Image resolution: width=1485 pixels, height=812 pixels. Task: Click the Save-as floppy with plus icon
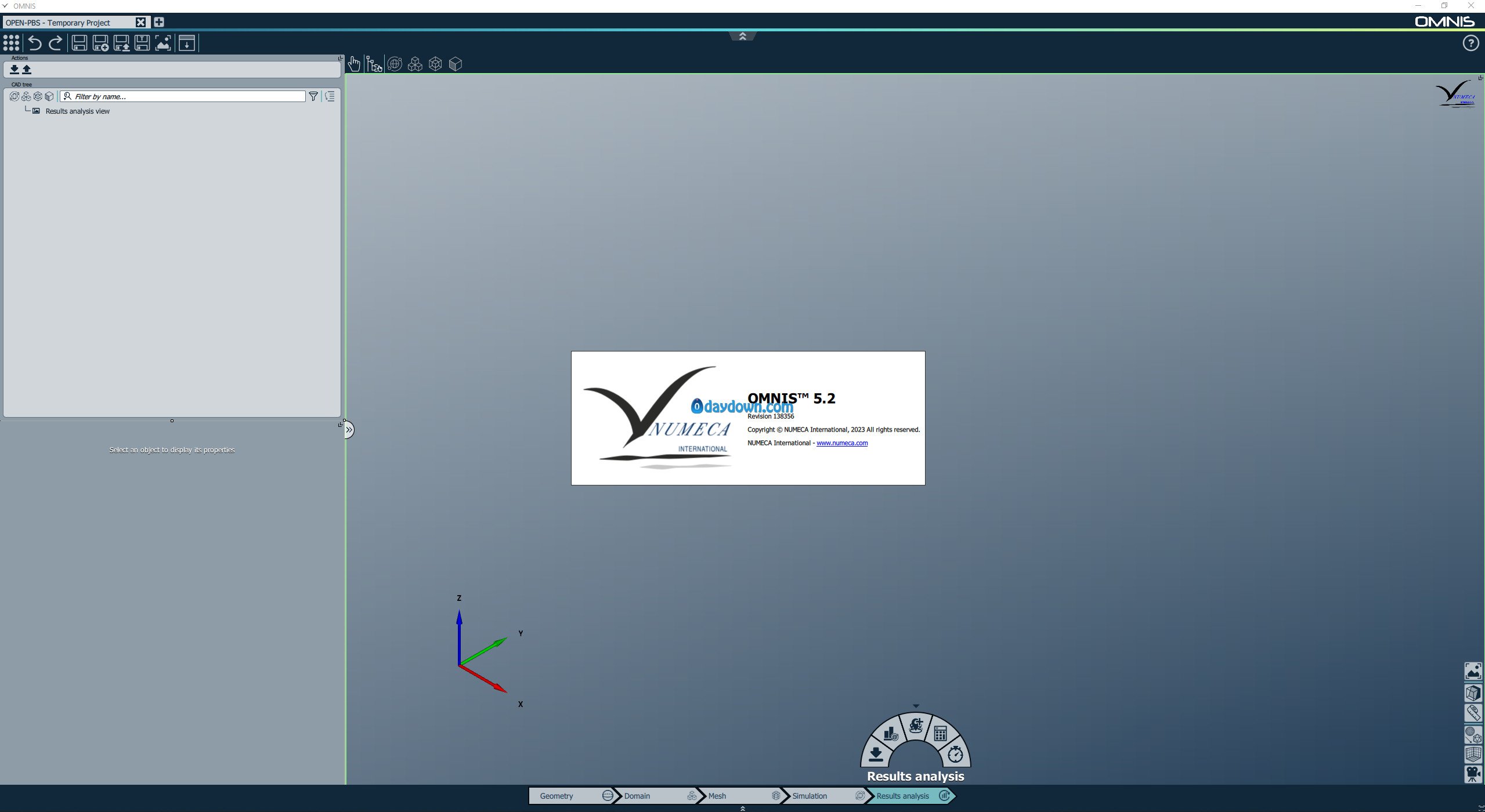pos(100,43)
